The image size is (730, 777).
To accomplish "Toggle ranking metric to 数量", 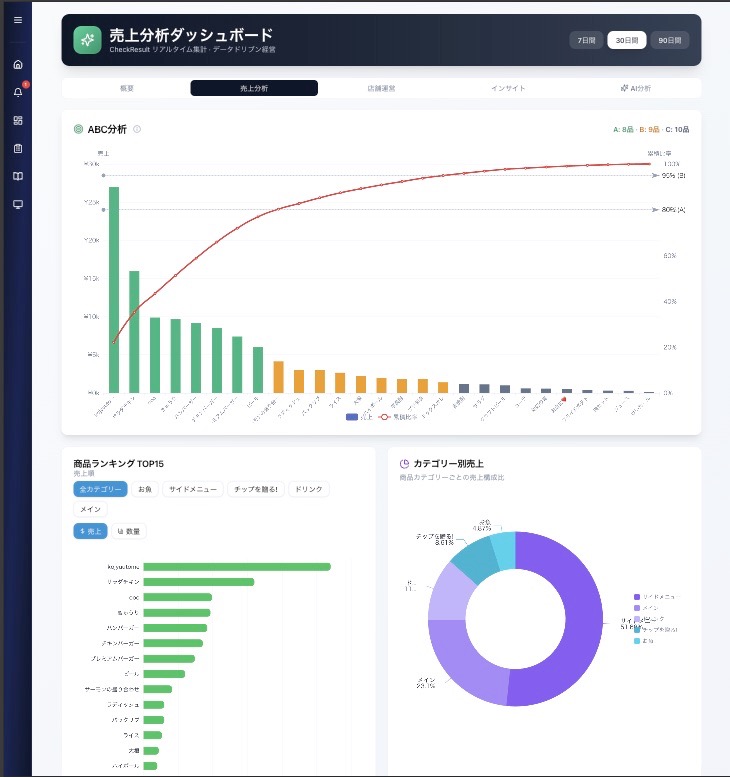I will tap(129, 531).
